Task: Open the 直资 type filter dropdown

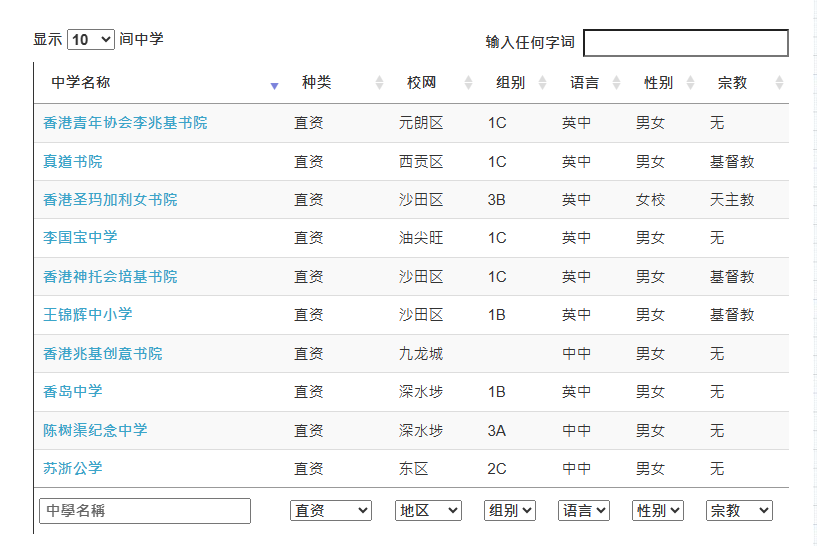Action: [x=330, y=511]
